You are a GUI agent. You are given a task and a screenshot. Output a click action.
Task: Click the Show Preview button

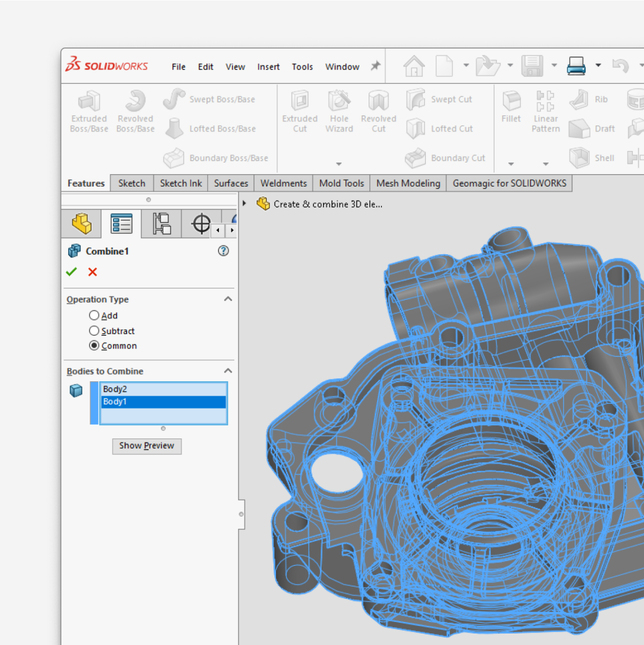pos(147,446)
